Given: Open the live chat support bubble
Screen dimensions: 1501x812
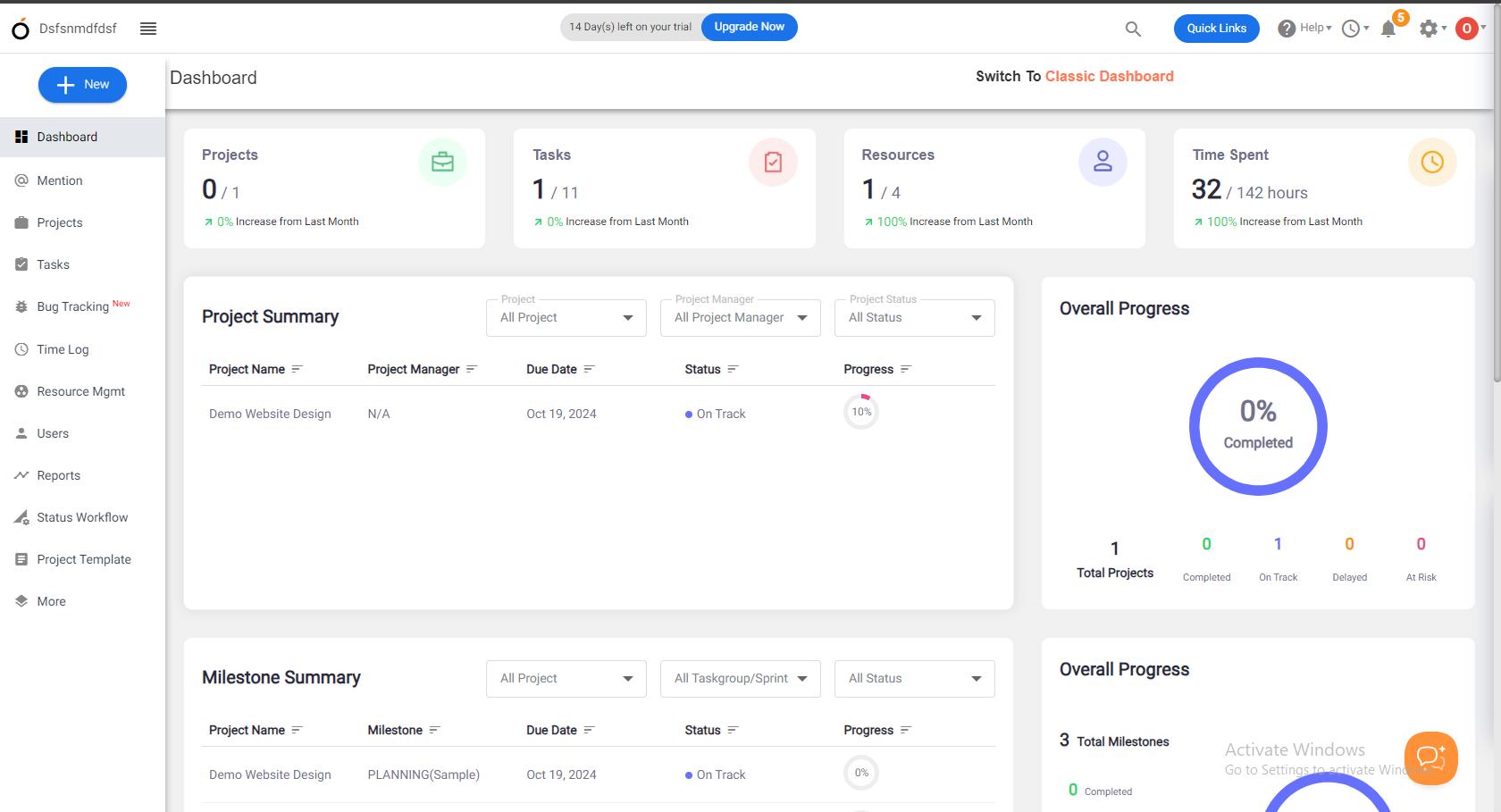Looking at the screenshot, I should [1430, 758].
